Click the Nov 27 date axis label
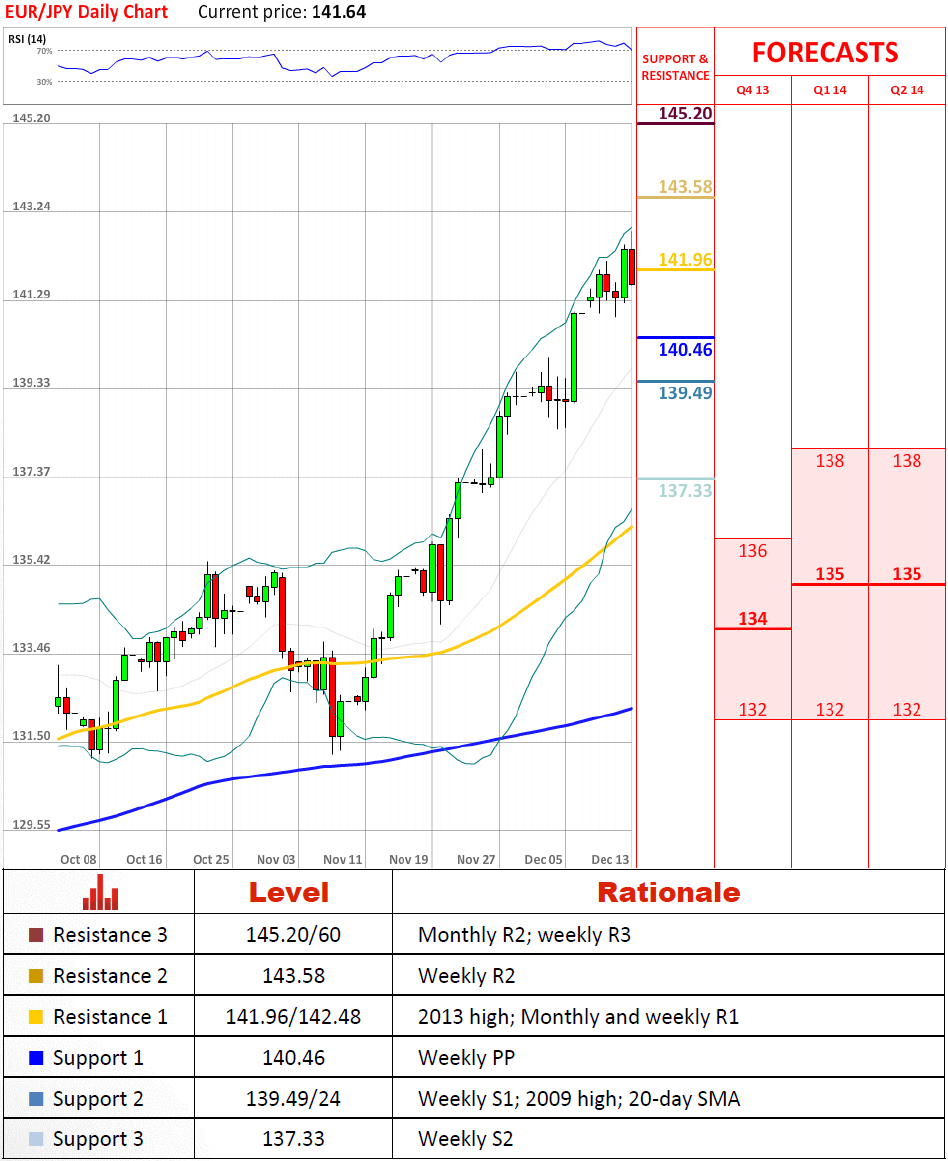 pos(475,860)
